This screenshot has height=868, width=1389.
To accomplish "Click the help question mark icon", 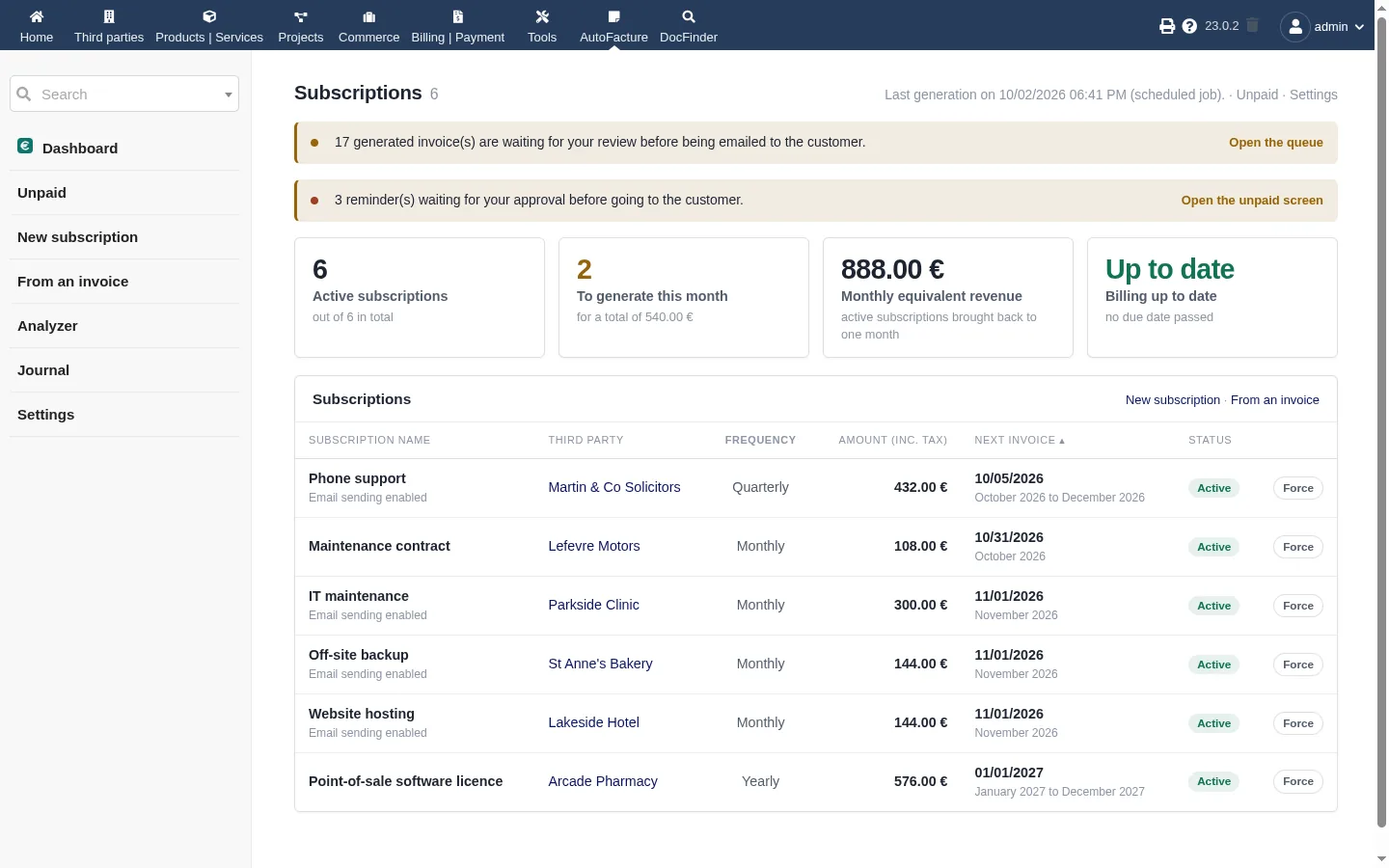I will click(1189, 26).
